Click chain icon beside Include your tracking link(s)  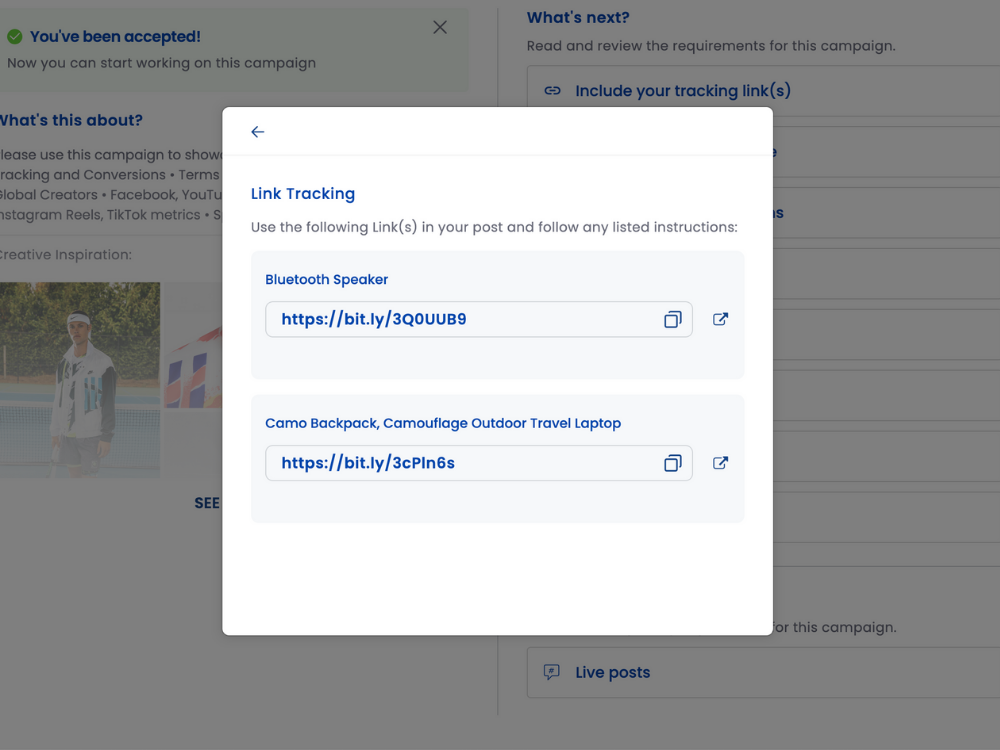click(552, 91)
